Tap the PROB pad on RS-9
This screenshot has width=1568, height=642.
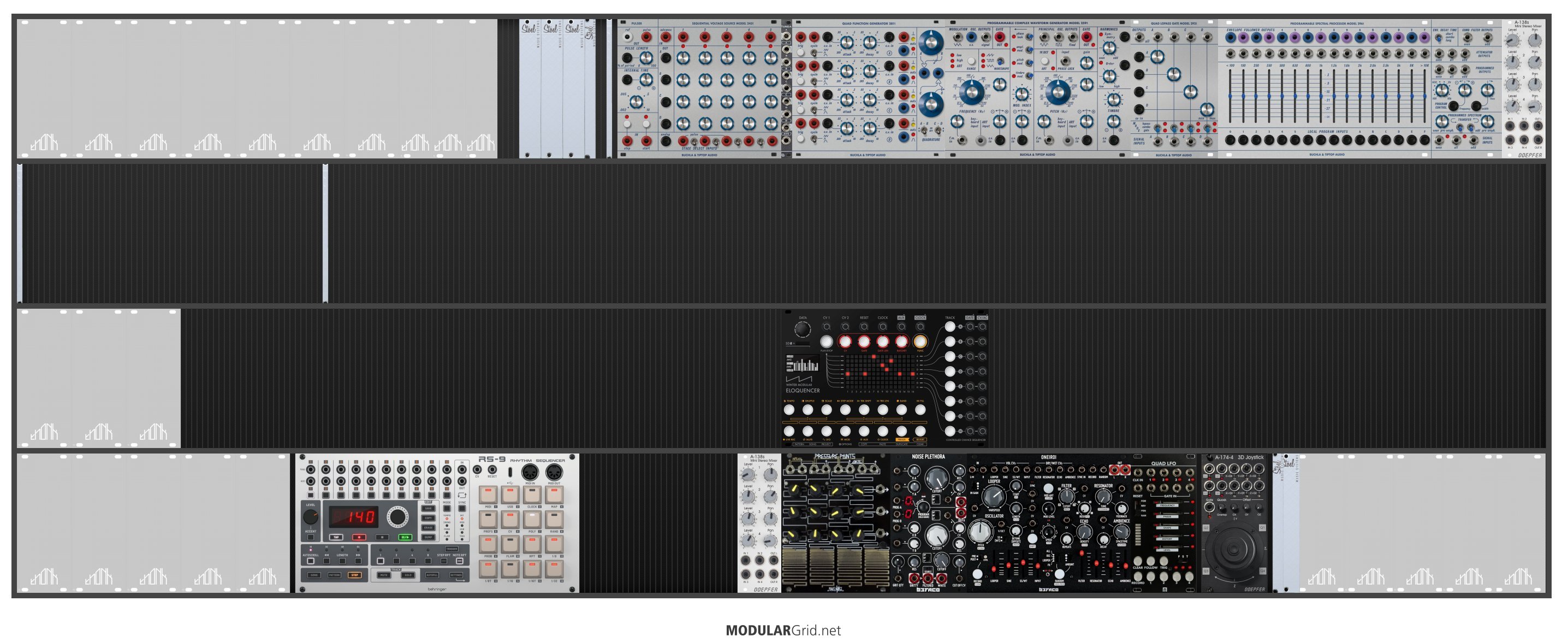click(488, 544)
